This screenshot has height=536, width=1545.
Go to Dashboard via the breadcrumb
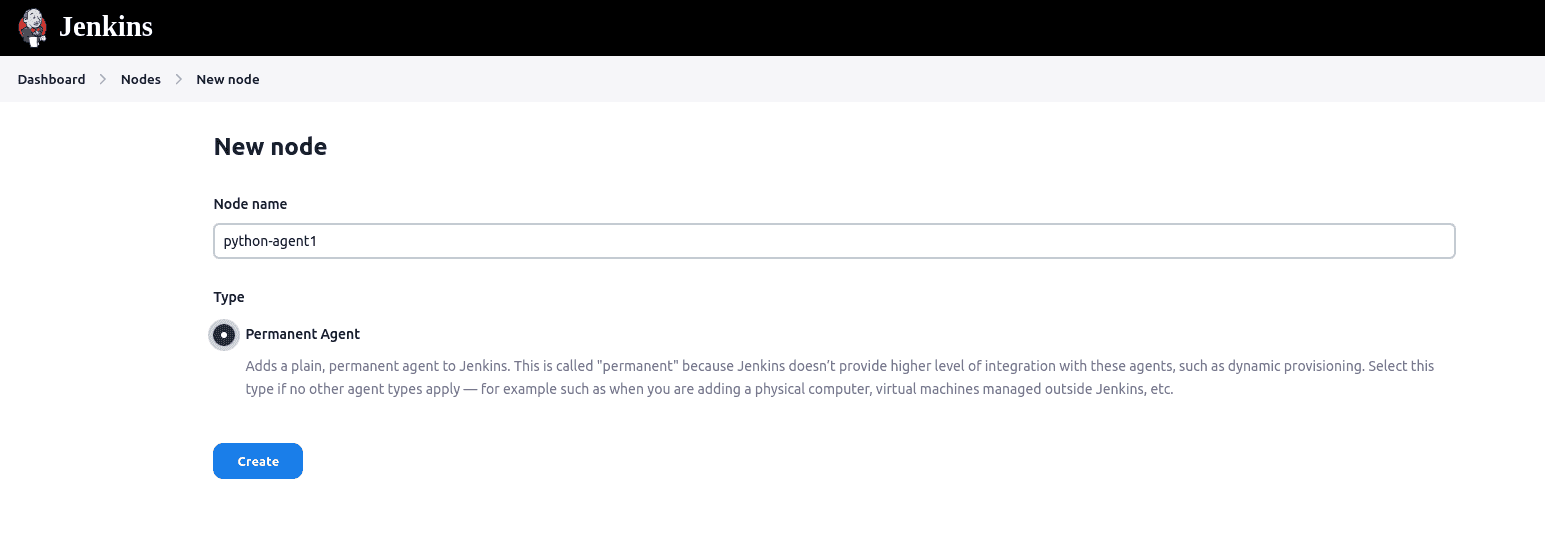51,79
